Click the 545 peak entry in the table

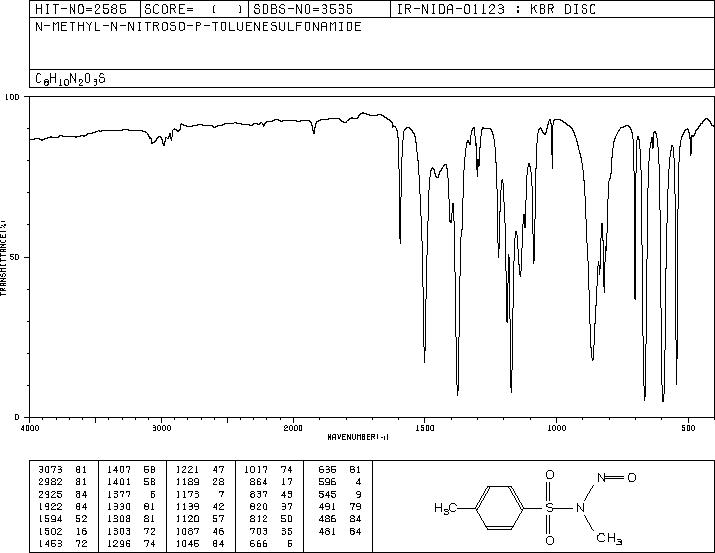click(340, 494)
